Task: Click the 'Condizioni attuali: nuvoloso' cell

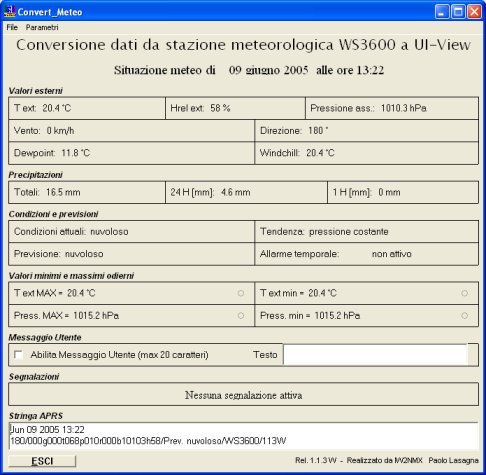Action: tap(131, 231)
